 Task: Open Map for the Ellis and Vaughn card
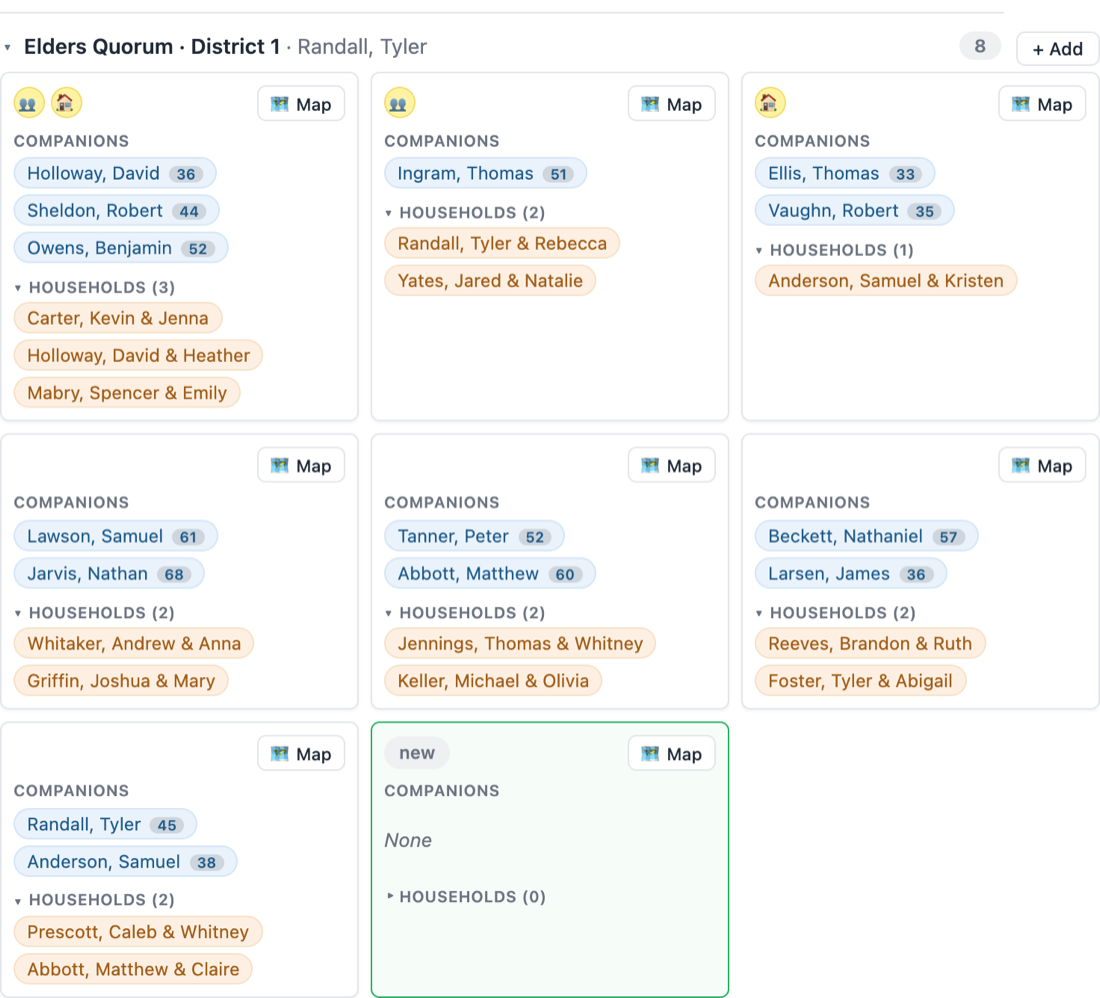point(1042,104)
